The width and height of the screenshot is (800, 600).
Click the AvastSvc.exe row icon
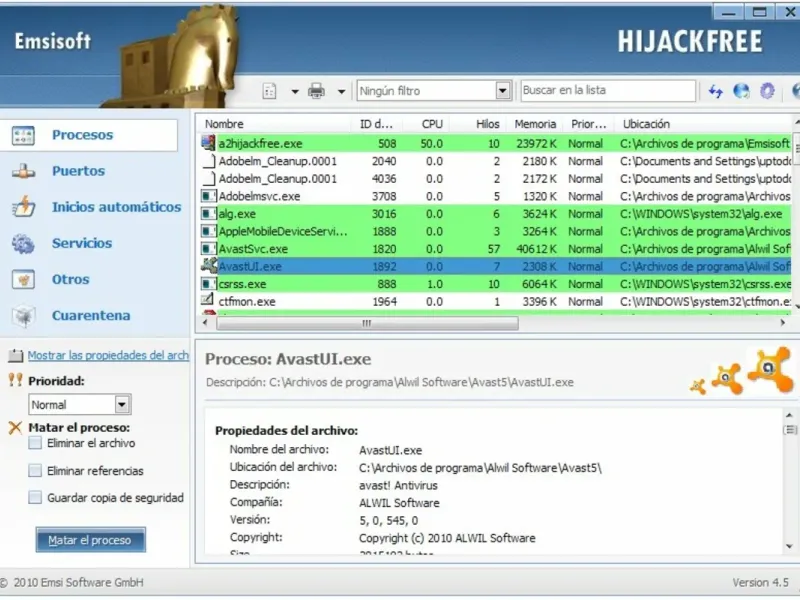point(209,248)
